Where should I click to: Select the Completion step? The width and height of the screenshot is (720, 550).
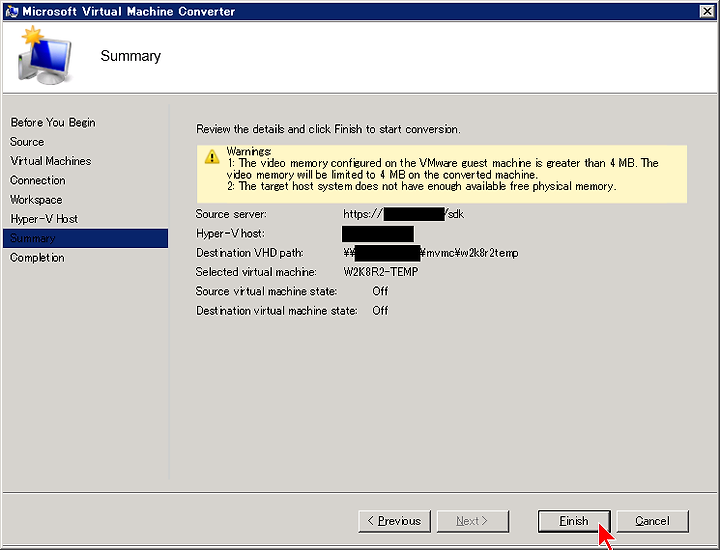pos(37,258)
